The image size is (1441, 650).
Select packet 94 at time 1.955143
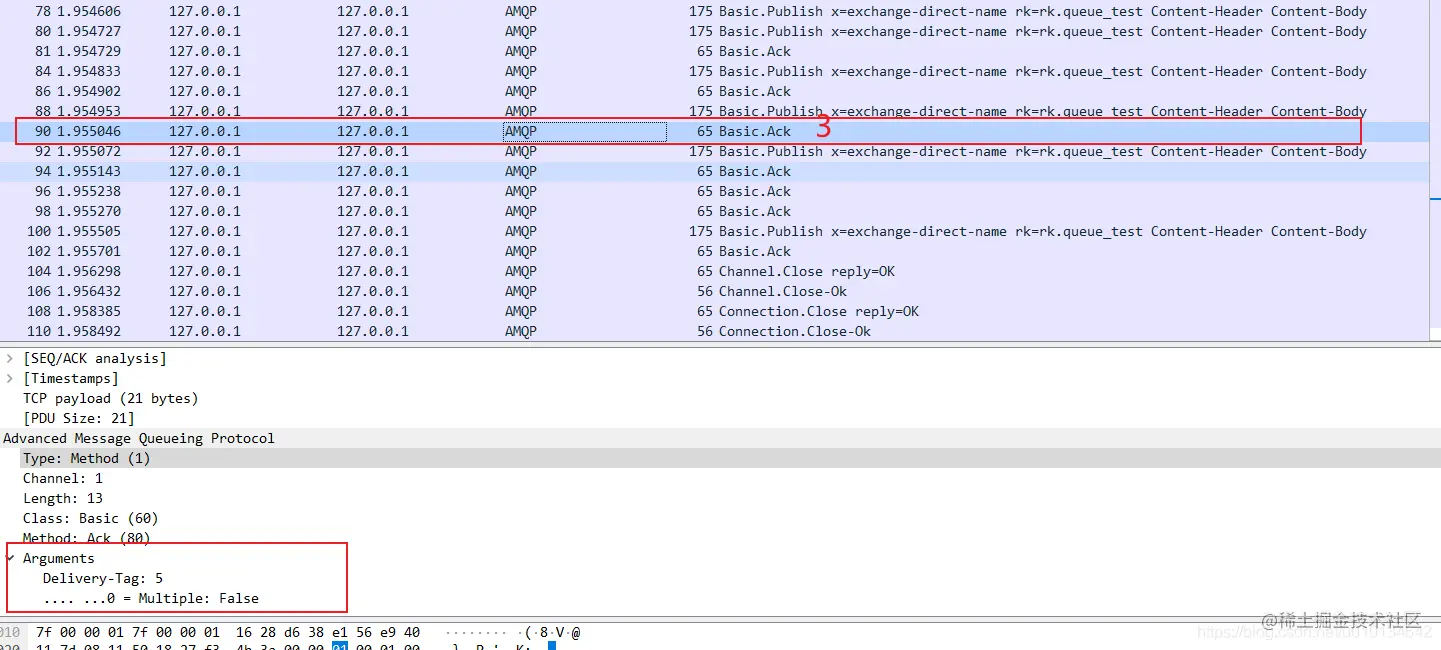click(x=714, y=171)
